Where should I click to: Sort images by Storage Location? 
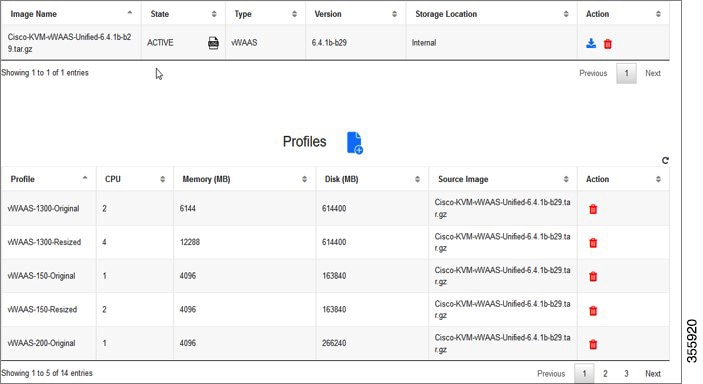tap(491, 14)
